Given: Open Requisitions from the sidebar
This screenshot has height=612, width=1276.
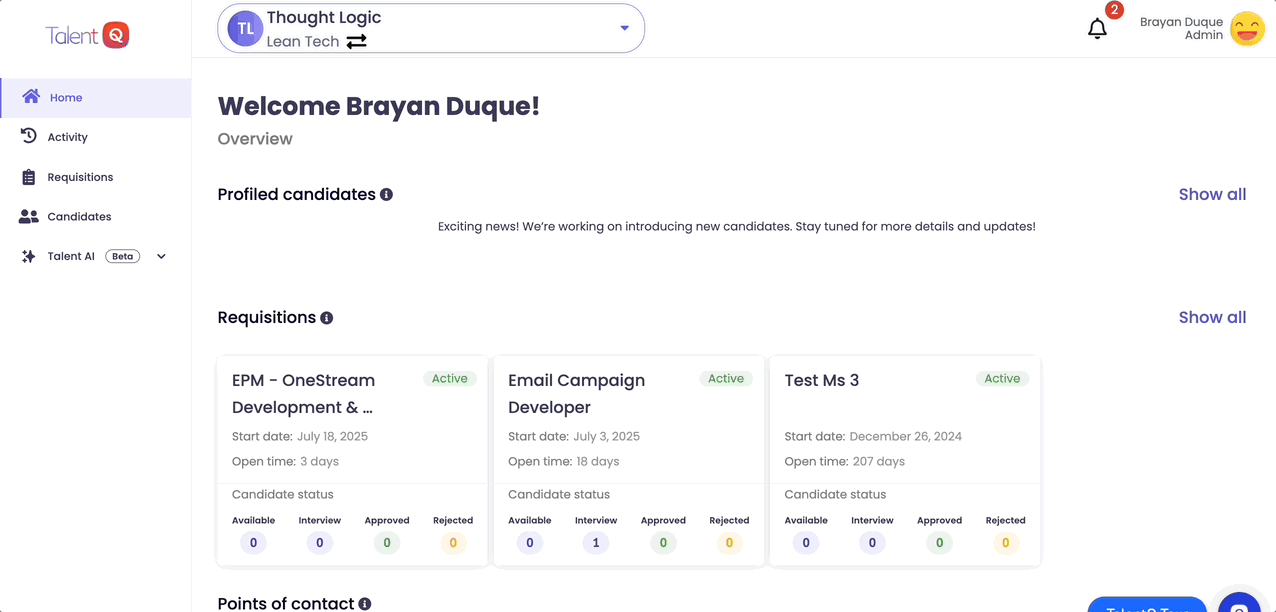Looking at the screenshot, I should (x=80, y=177).
